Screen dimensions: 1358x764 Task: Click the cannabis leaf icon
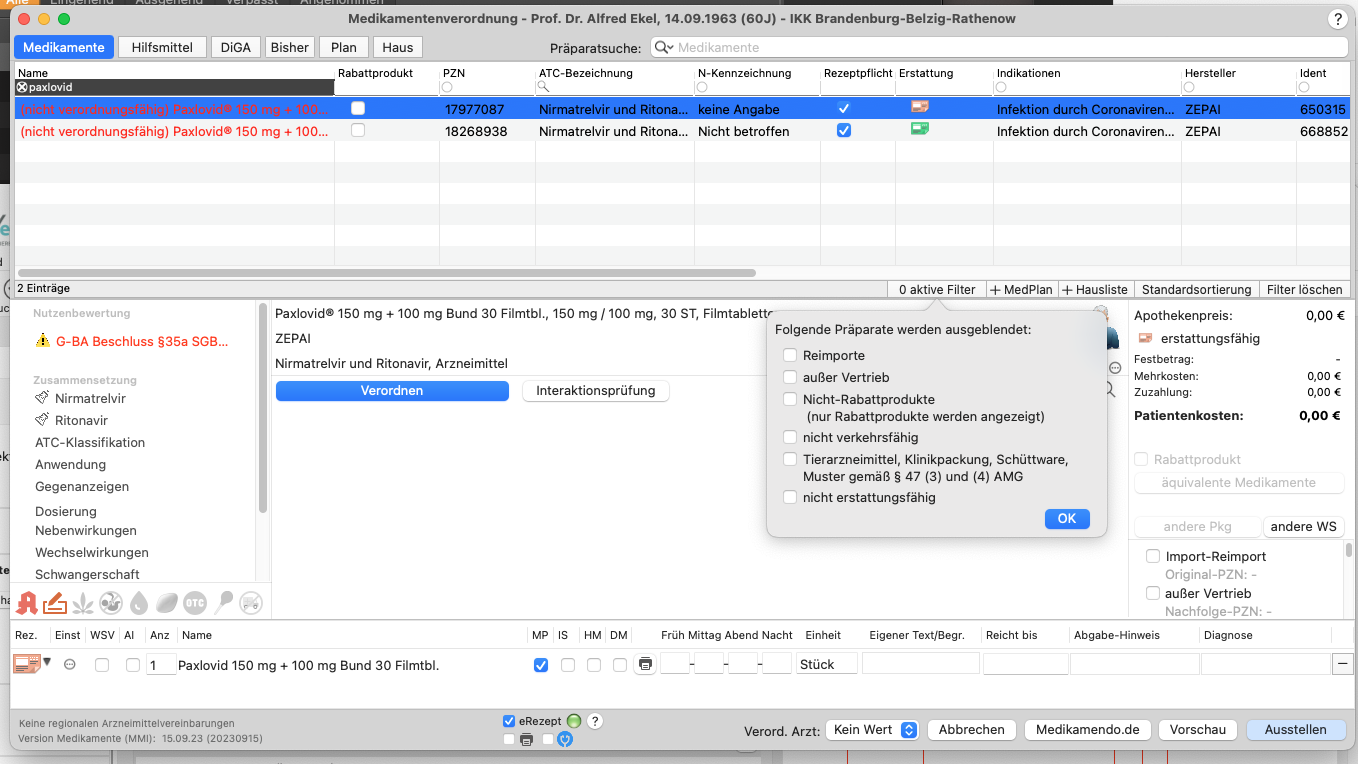(83, 602)
